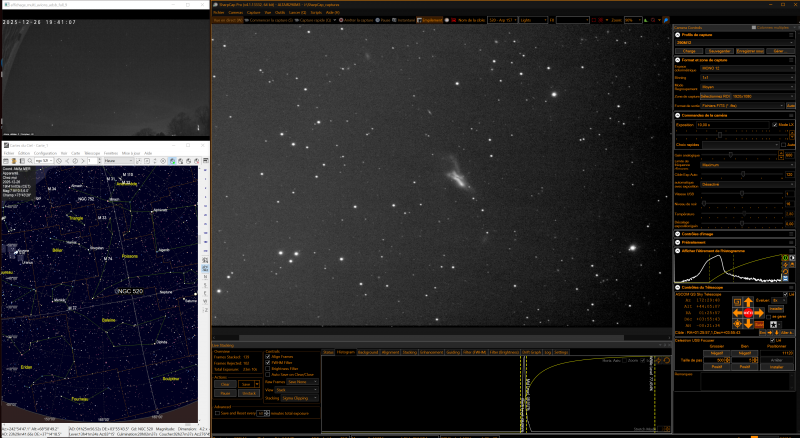Toggle the FWHM Filter checkbox
The width and height of the screenshot is (800, 438).
267,362
